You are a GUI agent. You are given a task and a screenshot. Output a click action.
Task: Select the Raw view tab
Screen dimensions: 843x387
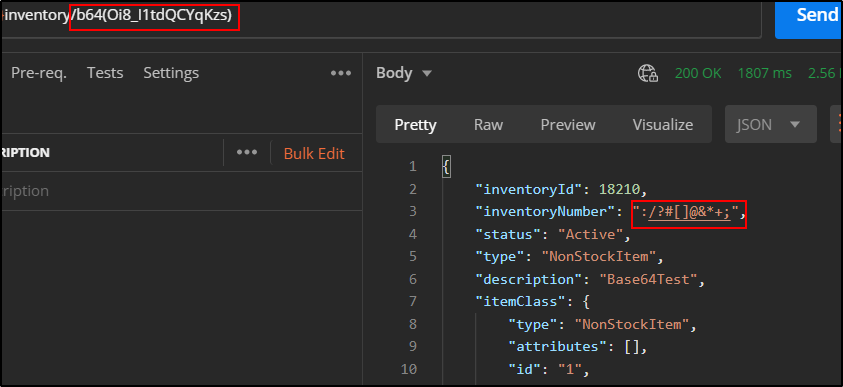click(488, 125)
